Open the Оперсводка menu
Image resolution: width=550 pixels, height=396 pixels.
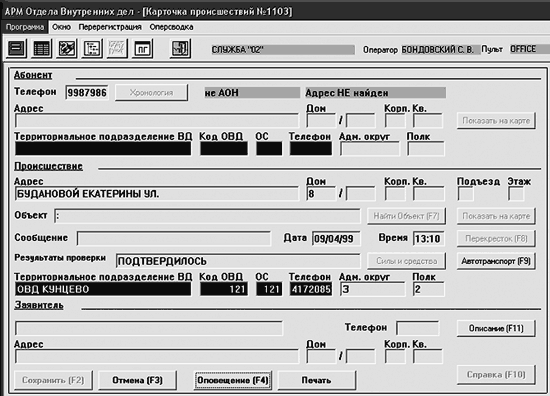click(171, 27)
